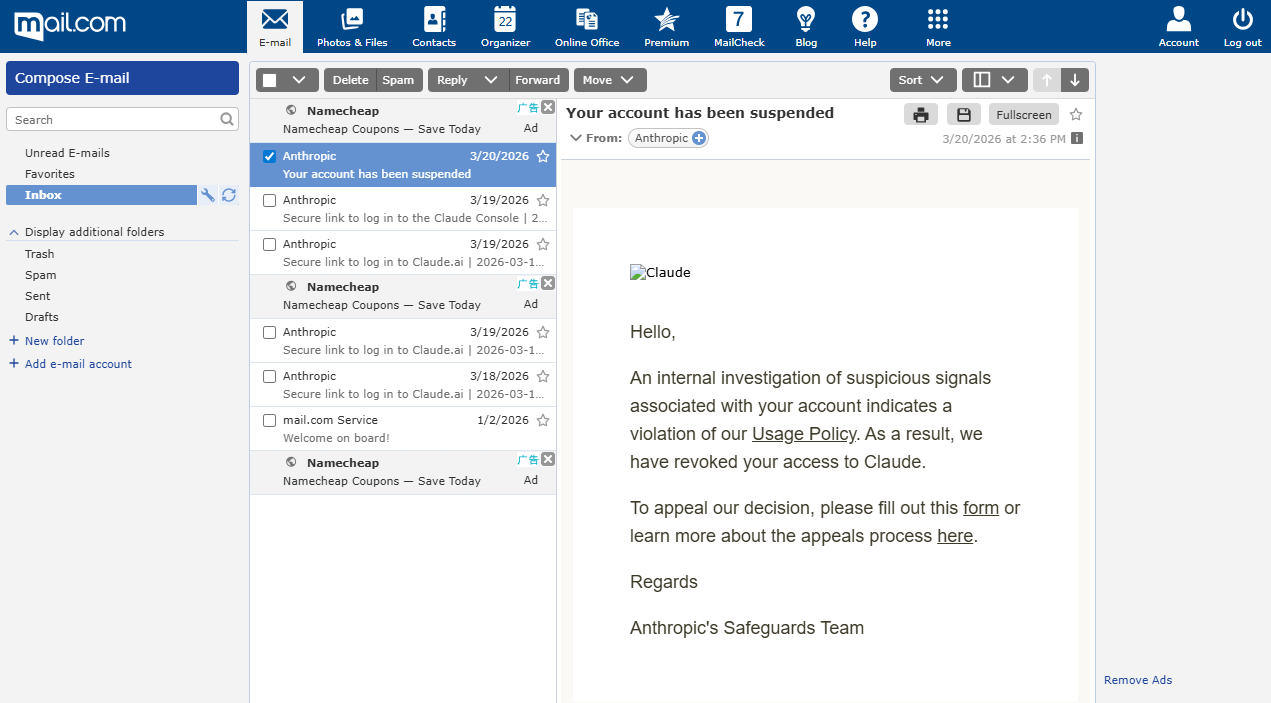Check the mail.com Service email checkbox
This screenshot has height=703, width=1271.
[x=269, y=420]
